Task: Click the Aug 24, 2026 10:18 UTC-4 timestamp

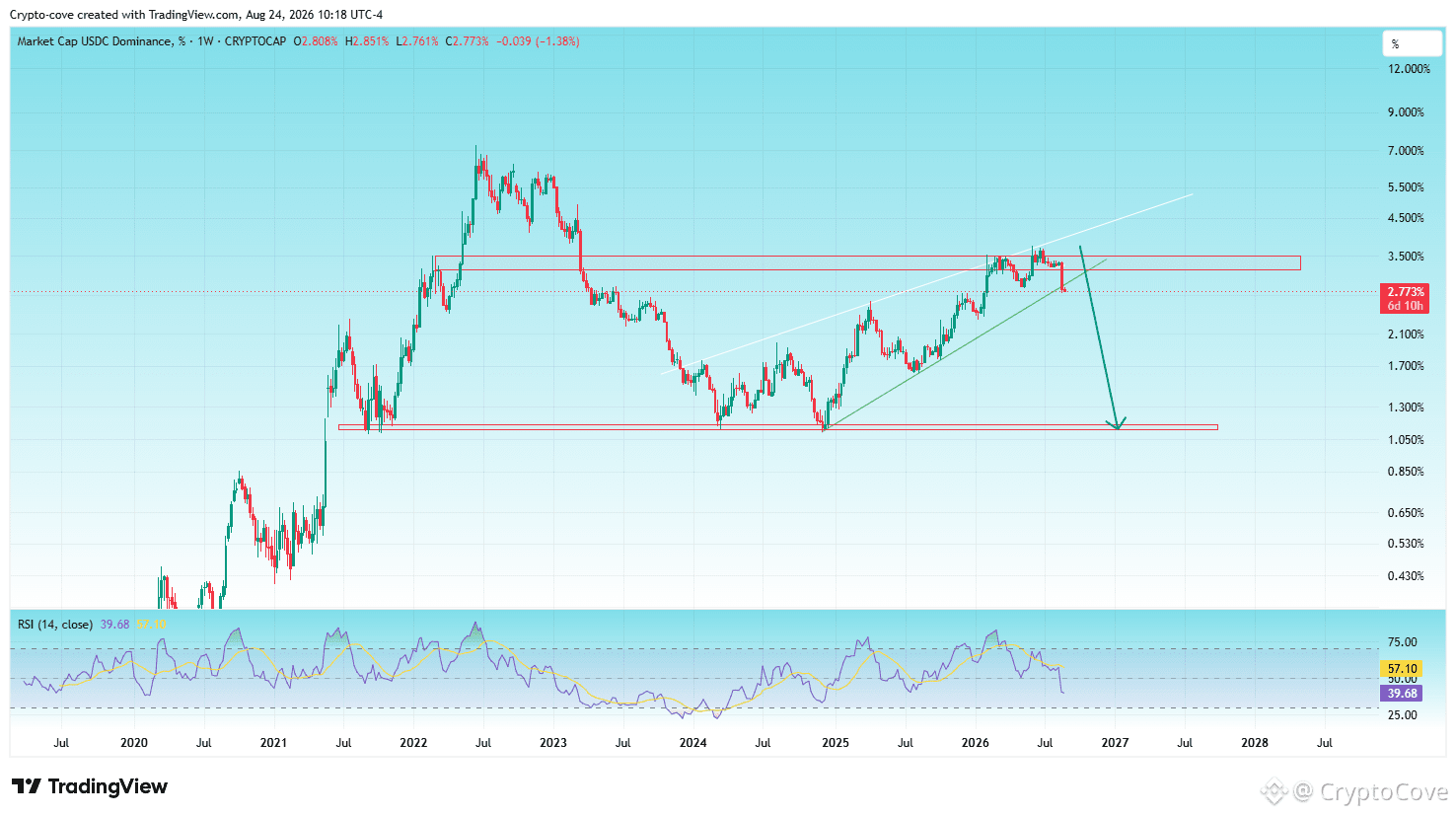Action: tap(315, 15)
